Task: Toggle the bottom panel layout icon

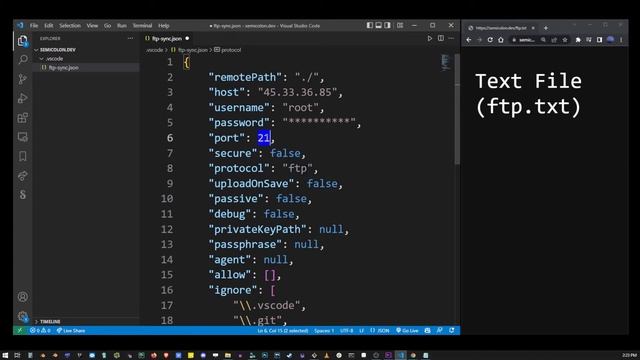Action: 379,25
